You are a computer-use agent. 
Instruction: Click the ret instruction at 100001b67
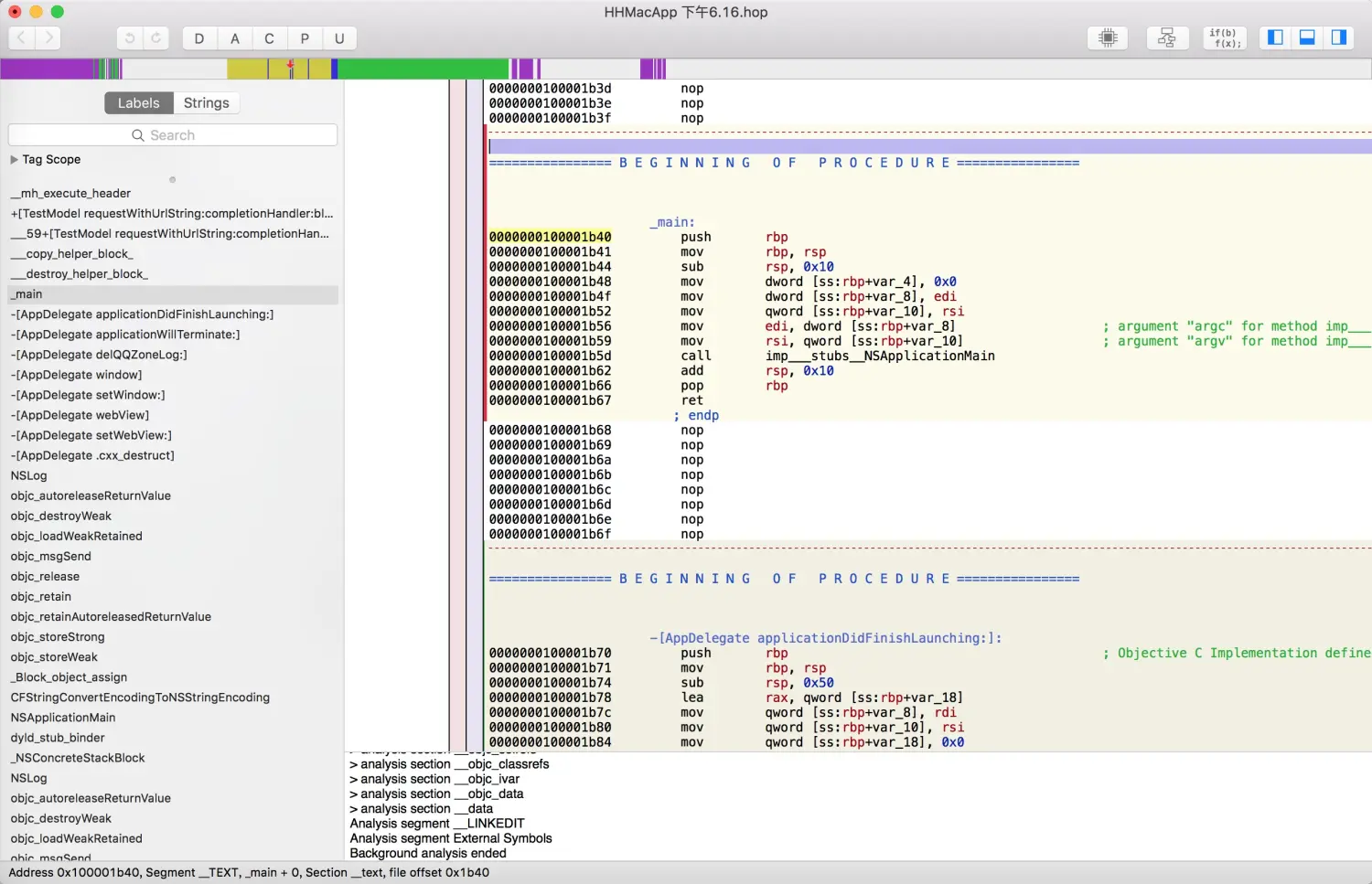coord(692,400)
